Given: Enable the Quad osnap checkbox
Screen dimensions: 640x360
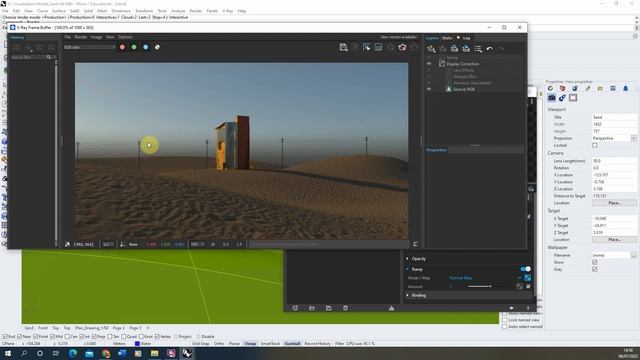Looking at the screenshot, I should [x=124, y=337].
